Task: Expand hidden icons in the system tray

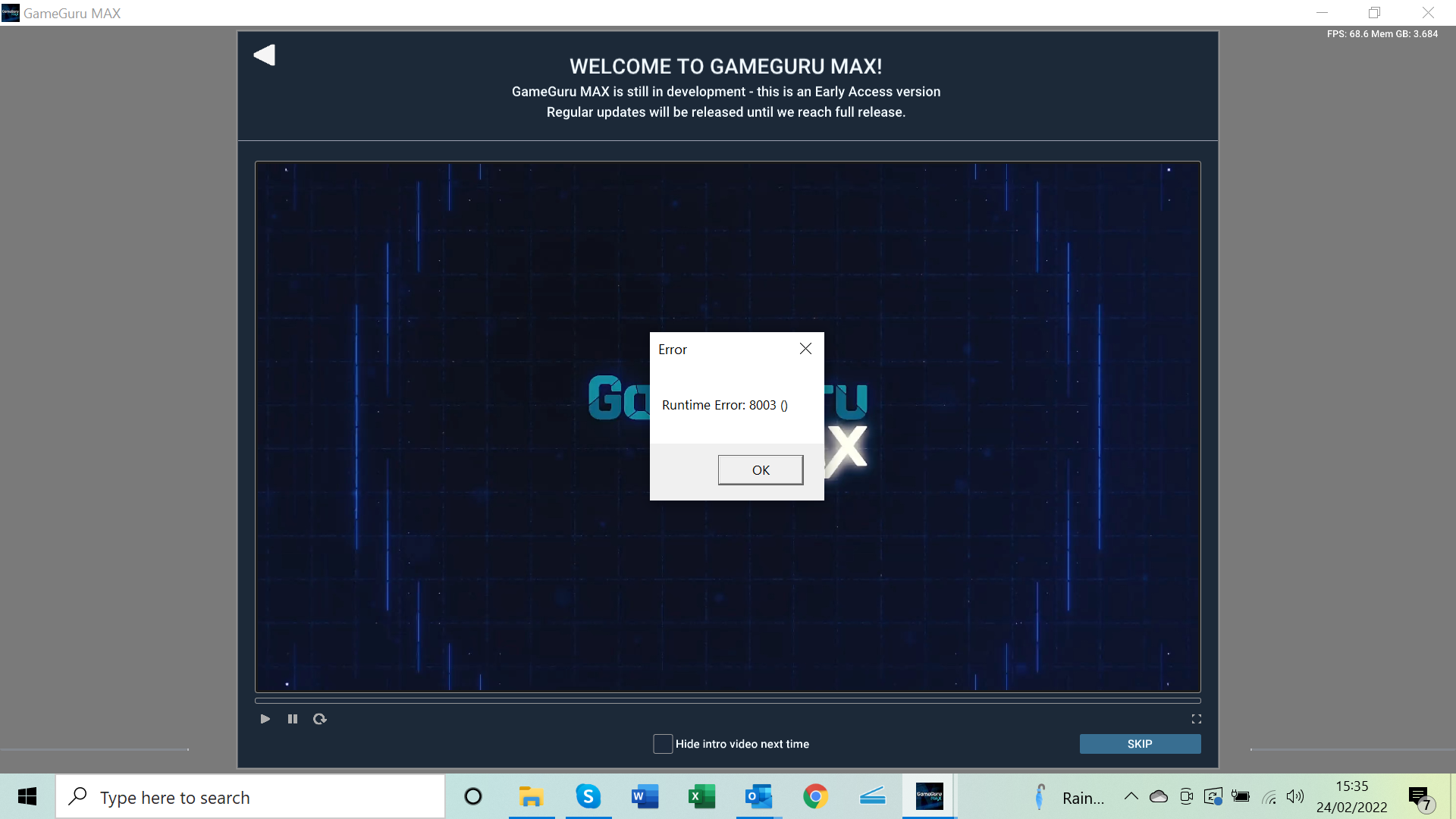Action: [x=1131, y=796]
